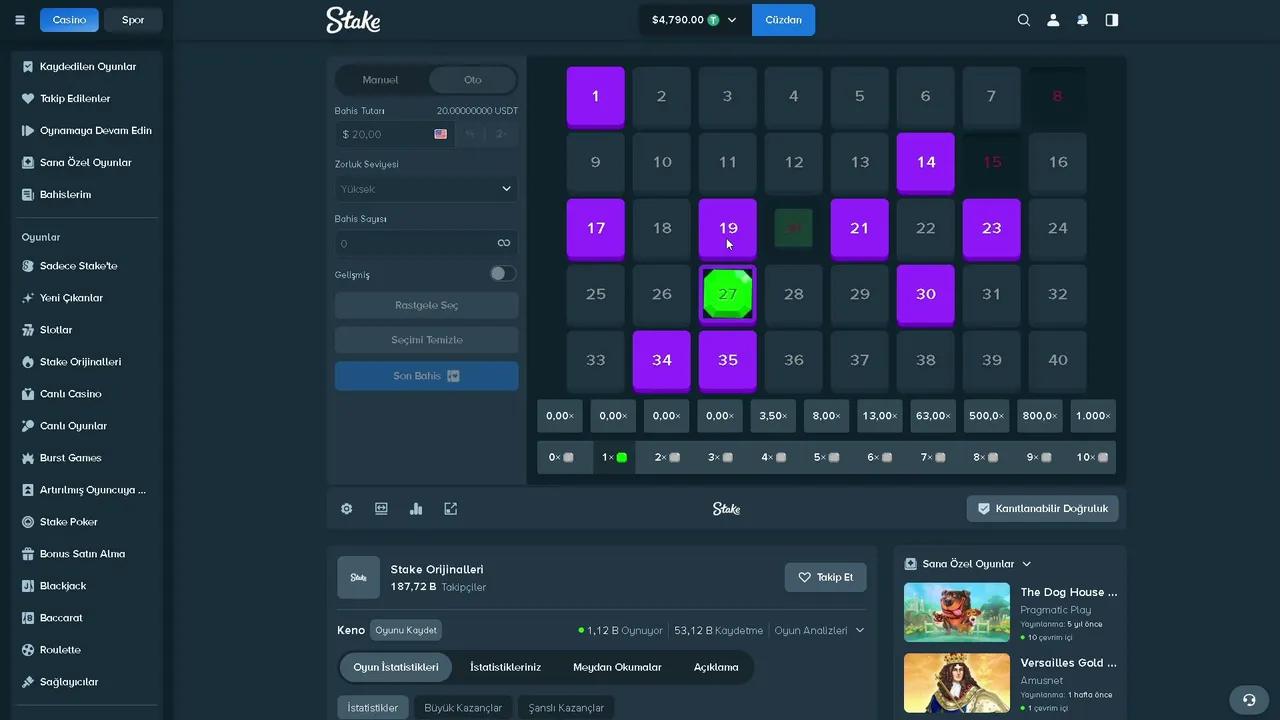Open the game in fullscreen icon

[x=451, y=509]
